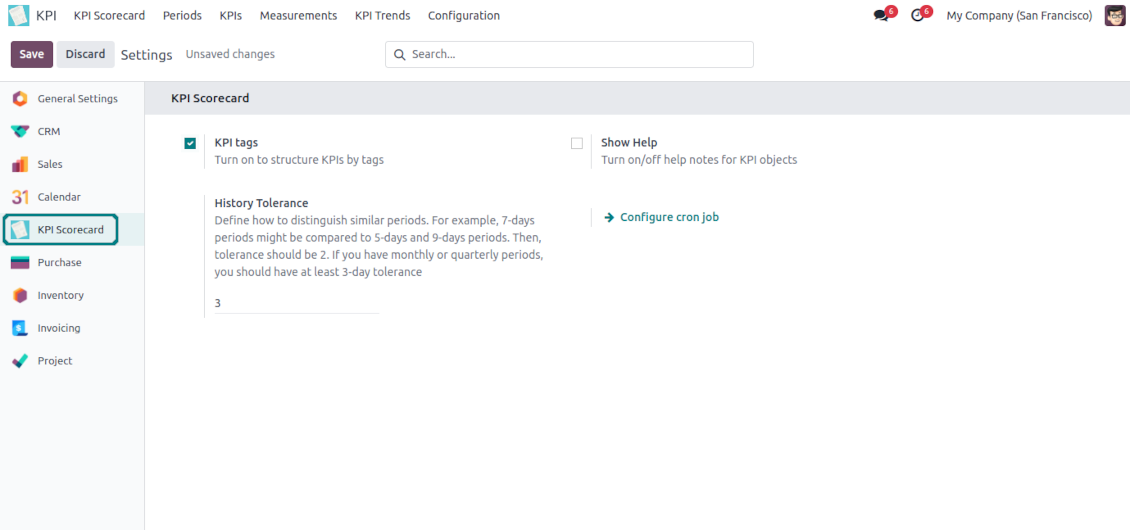Open the messages chat bubble icon

(x=881, y=16)
